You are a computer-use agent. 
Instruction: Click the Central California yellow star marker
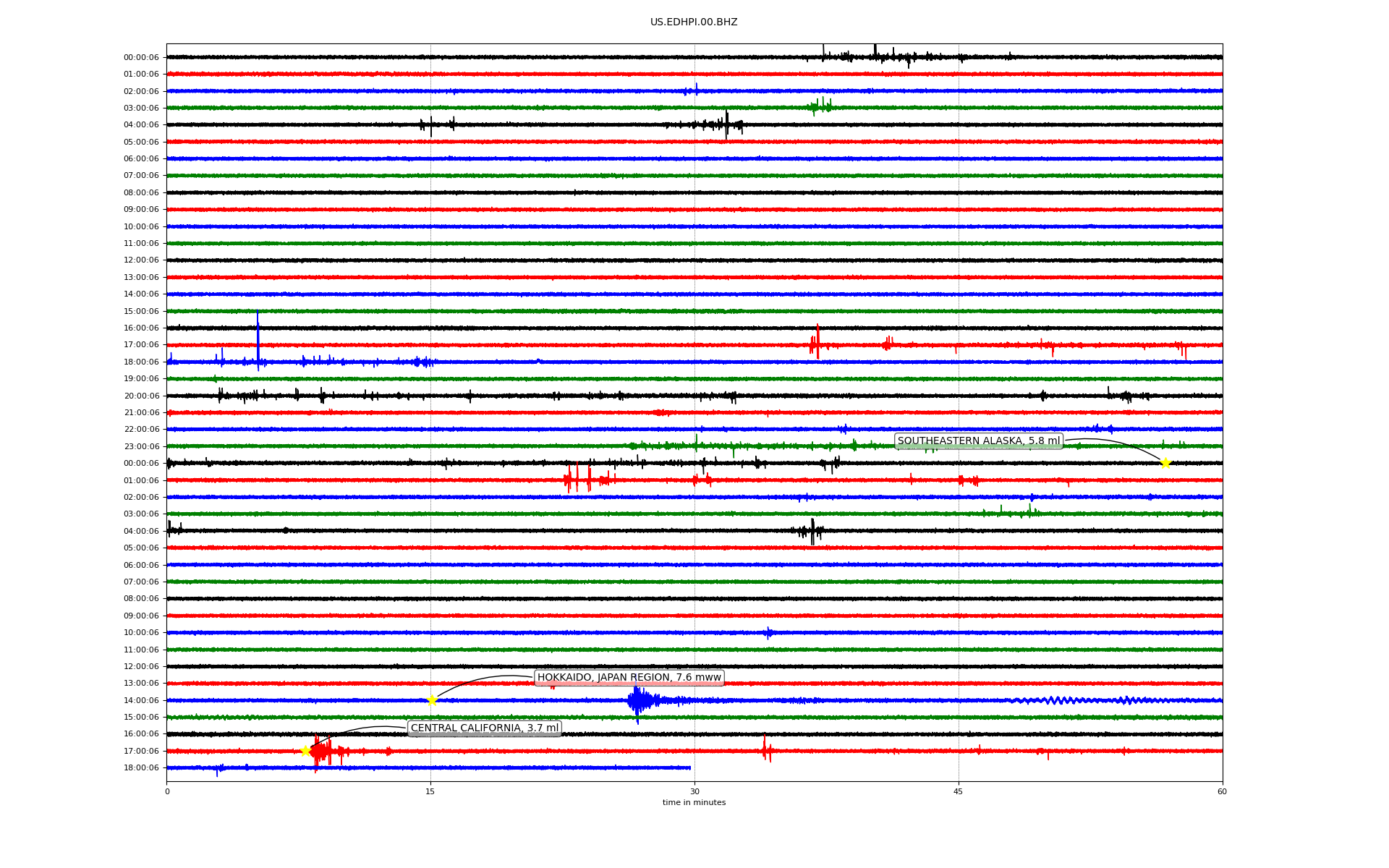tap(305, 751)
